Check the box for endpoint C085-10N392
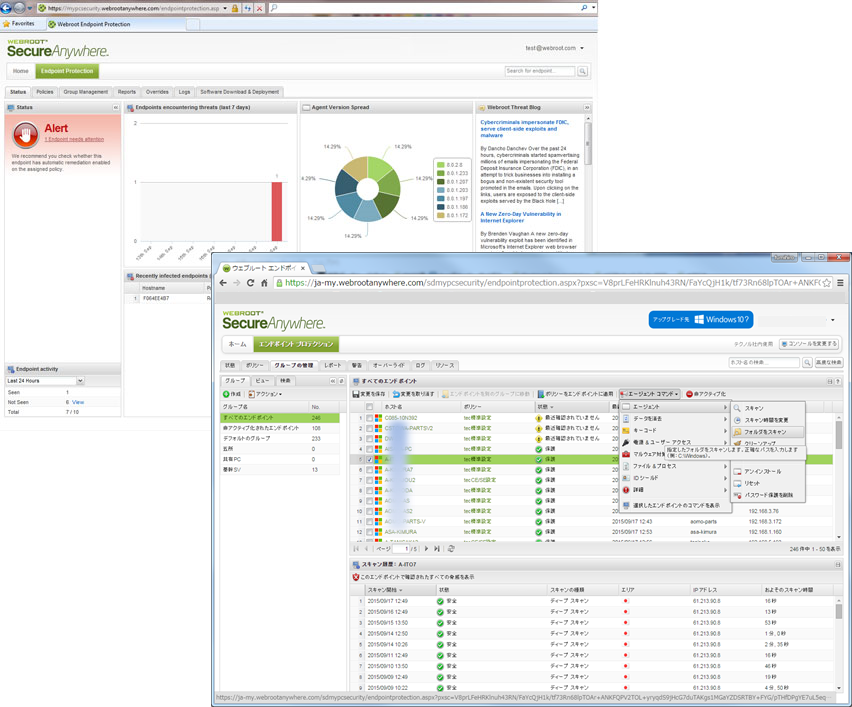Viewport: 852px width, 707px height. click(x=369, y=418)
